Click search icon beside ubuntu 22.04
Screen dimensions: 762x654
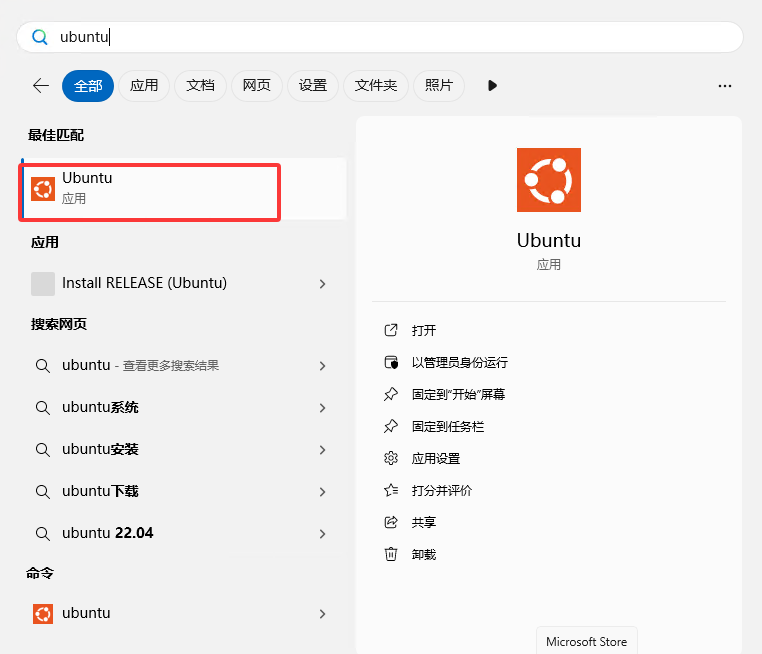pyautogui.click(x=43, y=534)
